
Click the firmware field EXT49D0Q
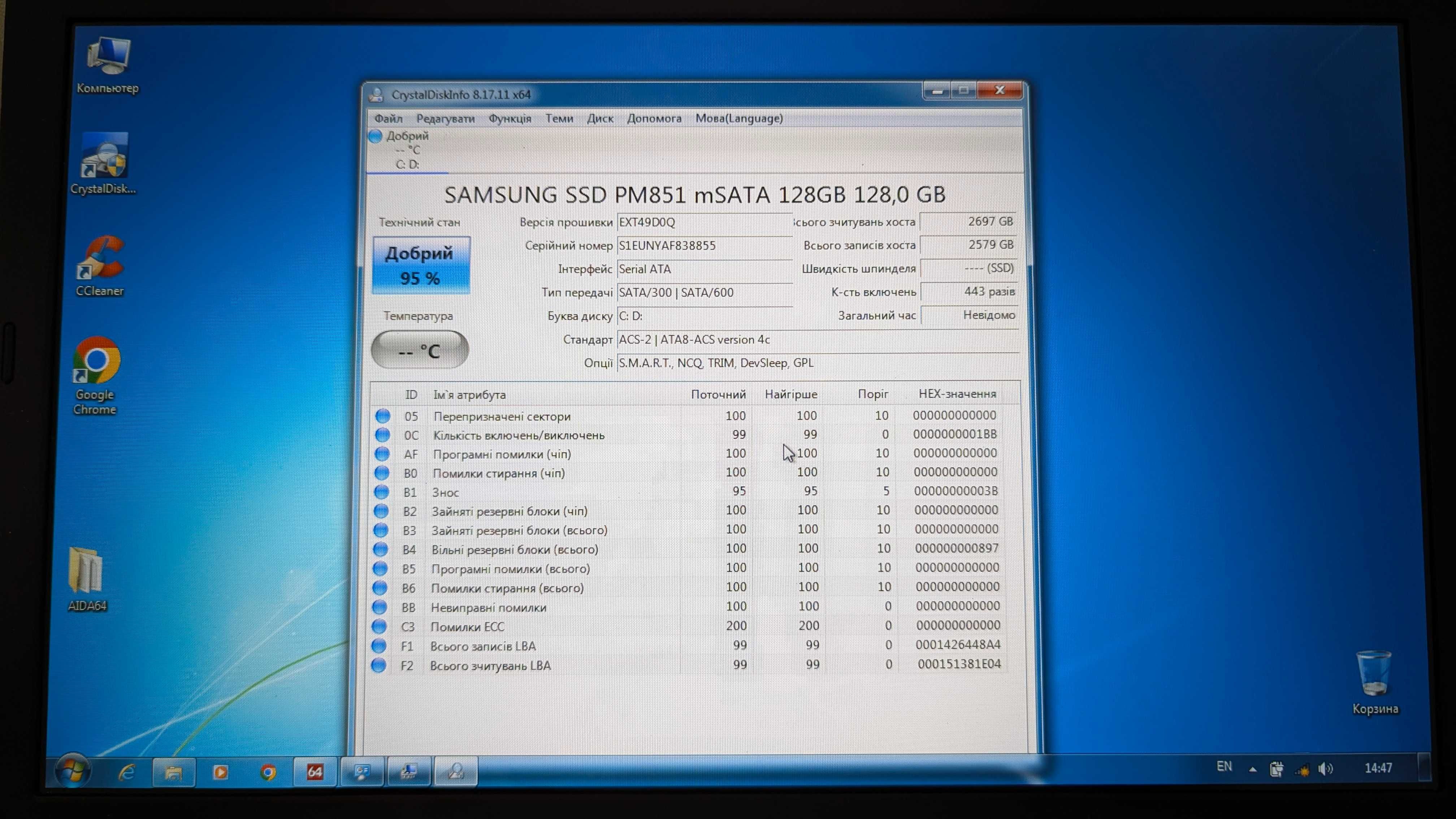(x=705, y=222)
